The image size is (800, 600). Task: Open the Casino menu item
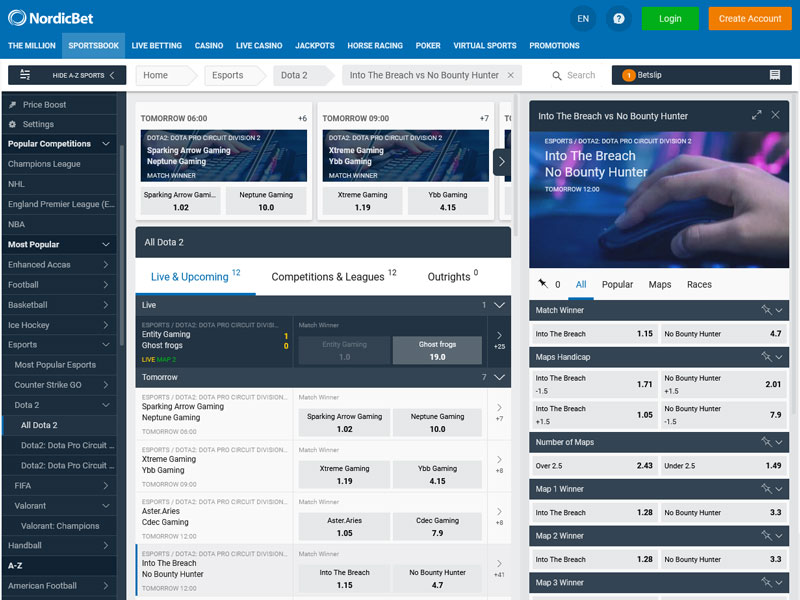(x=209, y=45)
